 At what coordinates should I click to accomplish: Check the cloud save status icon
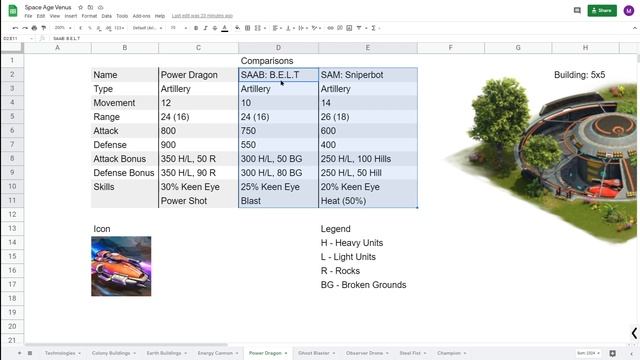click(x=100, y=7)
